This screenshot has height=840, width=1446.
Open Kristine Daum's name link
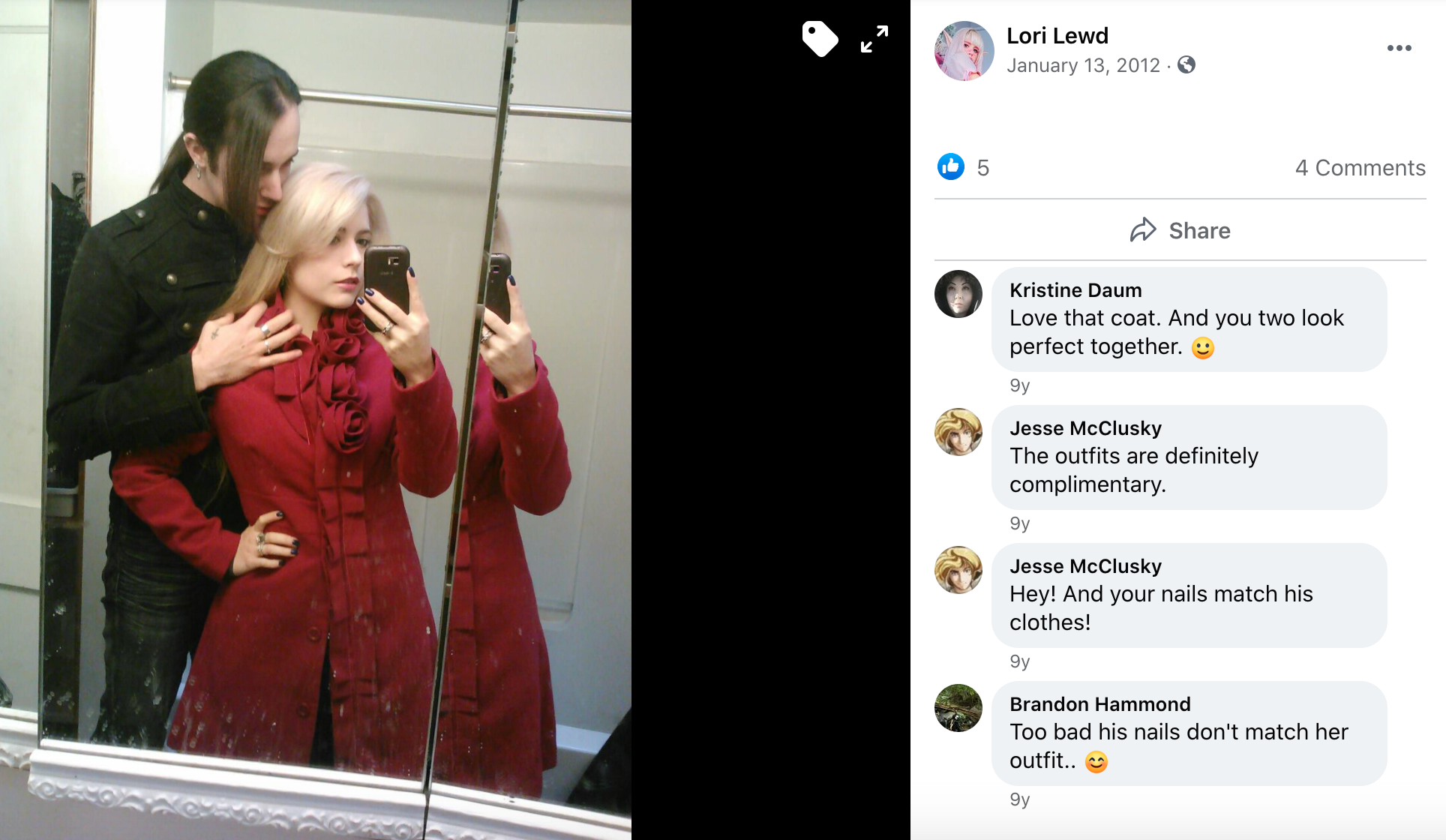coord(1075,290)
